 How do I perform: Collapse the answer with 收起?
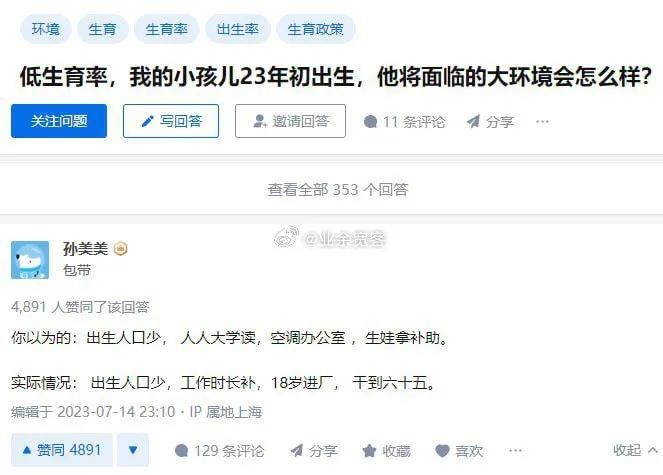tap(635, 450)
